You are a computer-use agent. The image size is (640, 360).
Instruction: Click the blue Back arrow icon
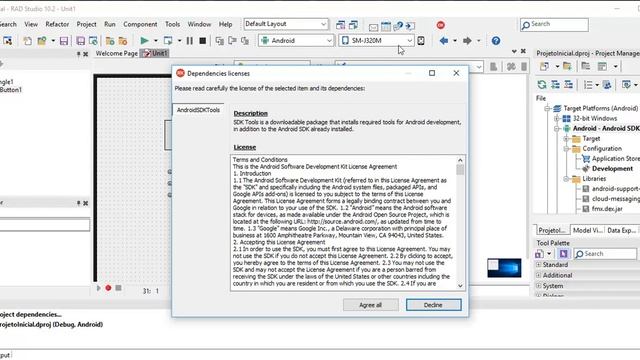pos(444,40)
